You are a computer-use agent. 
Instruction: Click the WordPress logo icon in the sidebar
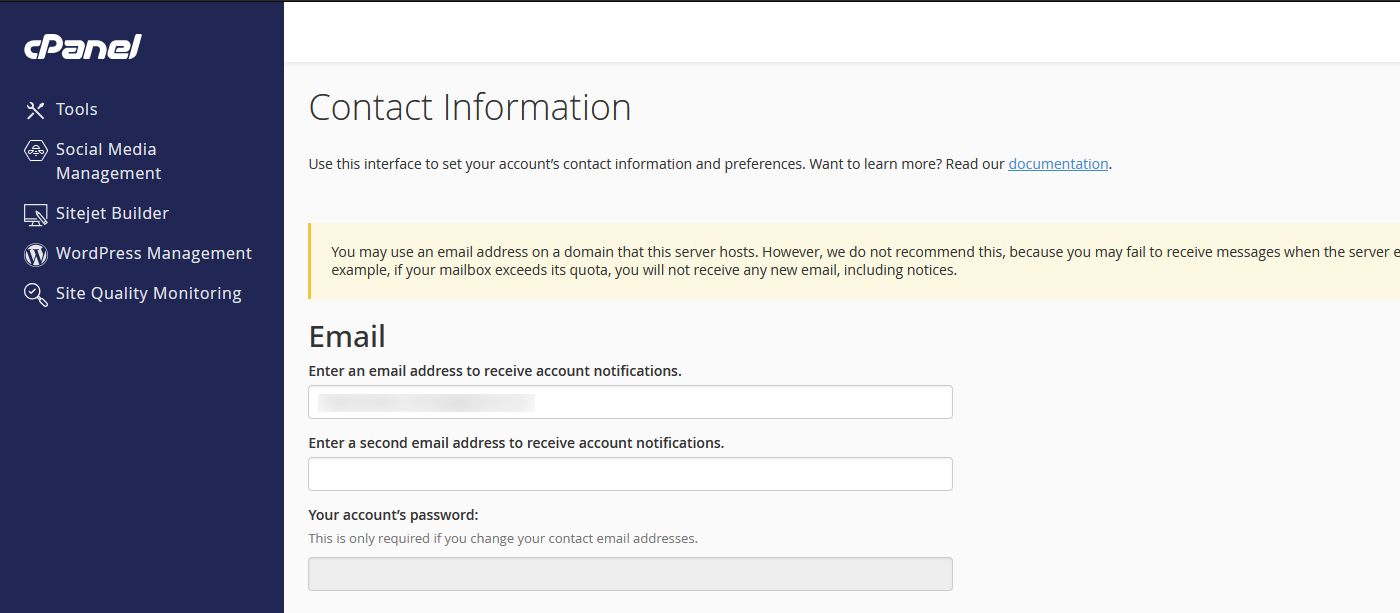click(35, 253)
